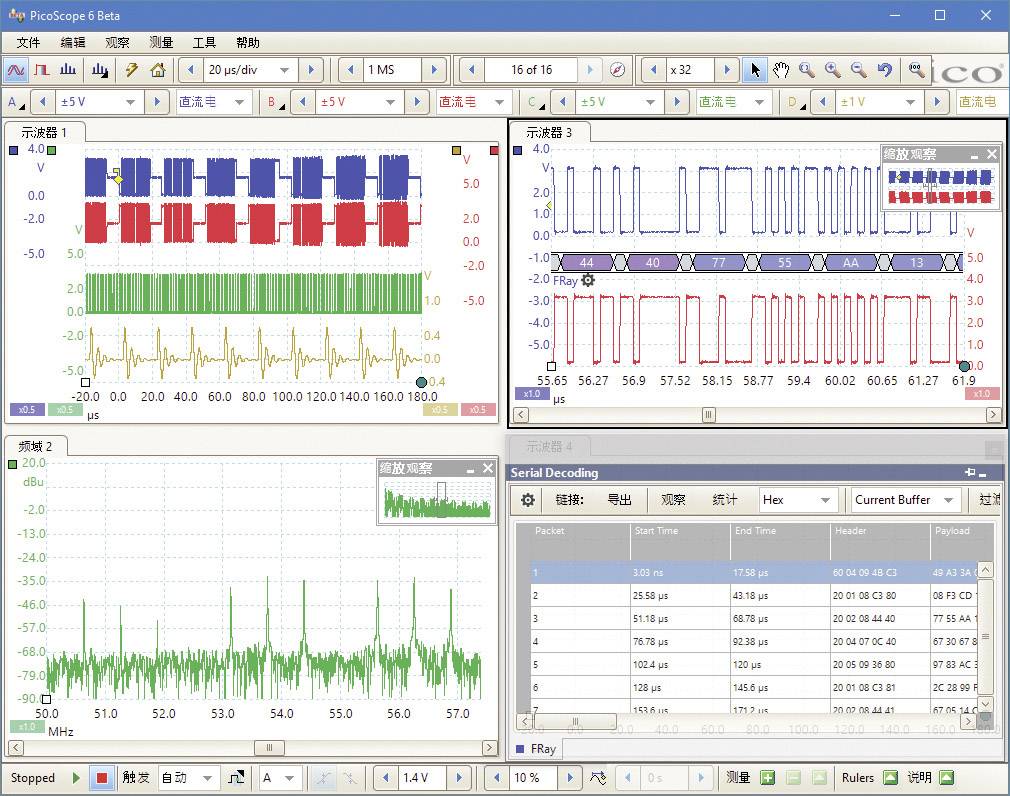Change decode format using the Hex dropdown

tap(797, 499)
